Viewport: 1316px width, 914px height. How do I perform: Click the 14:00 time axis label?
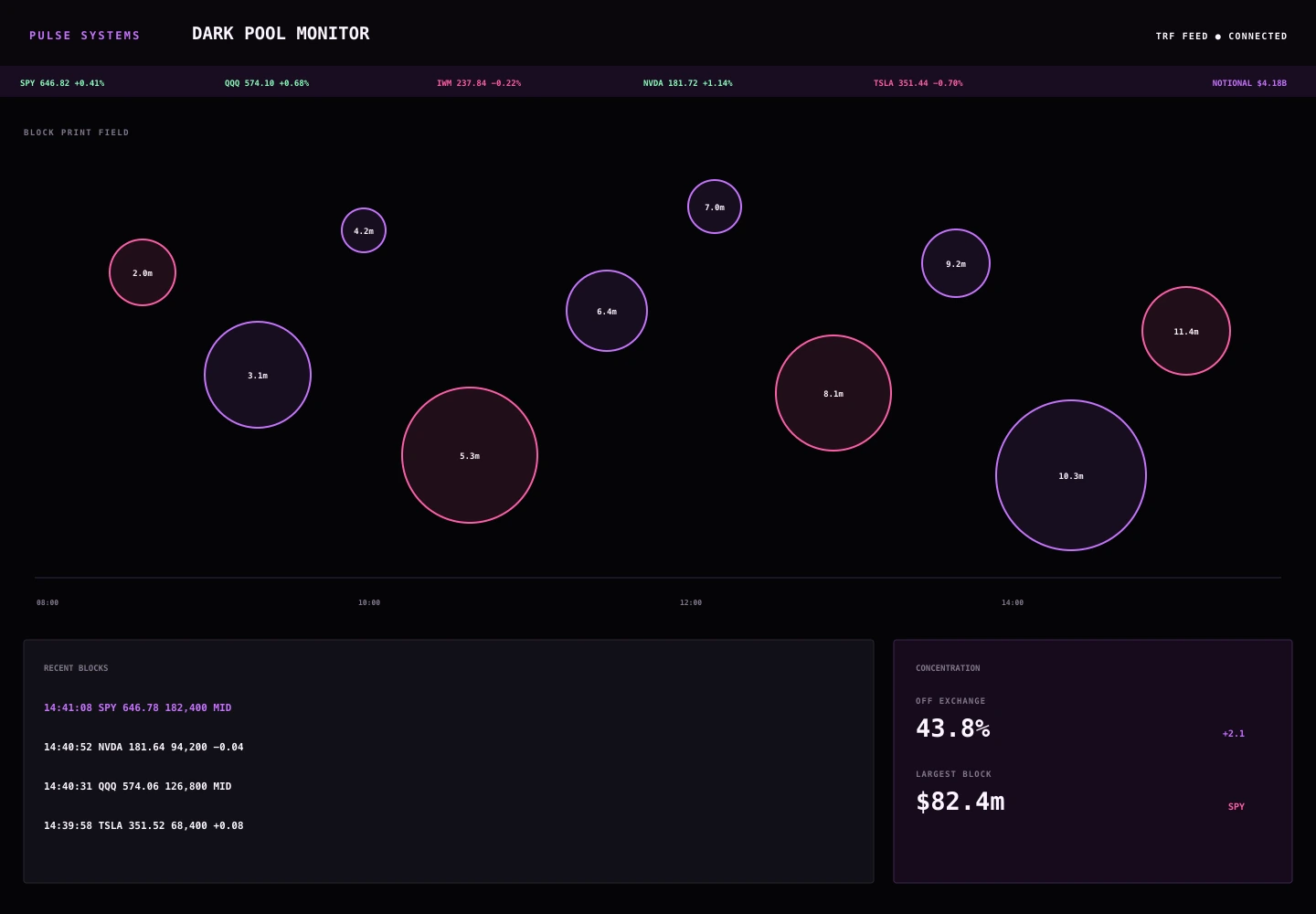click(x=1013, y=602)
